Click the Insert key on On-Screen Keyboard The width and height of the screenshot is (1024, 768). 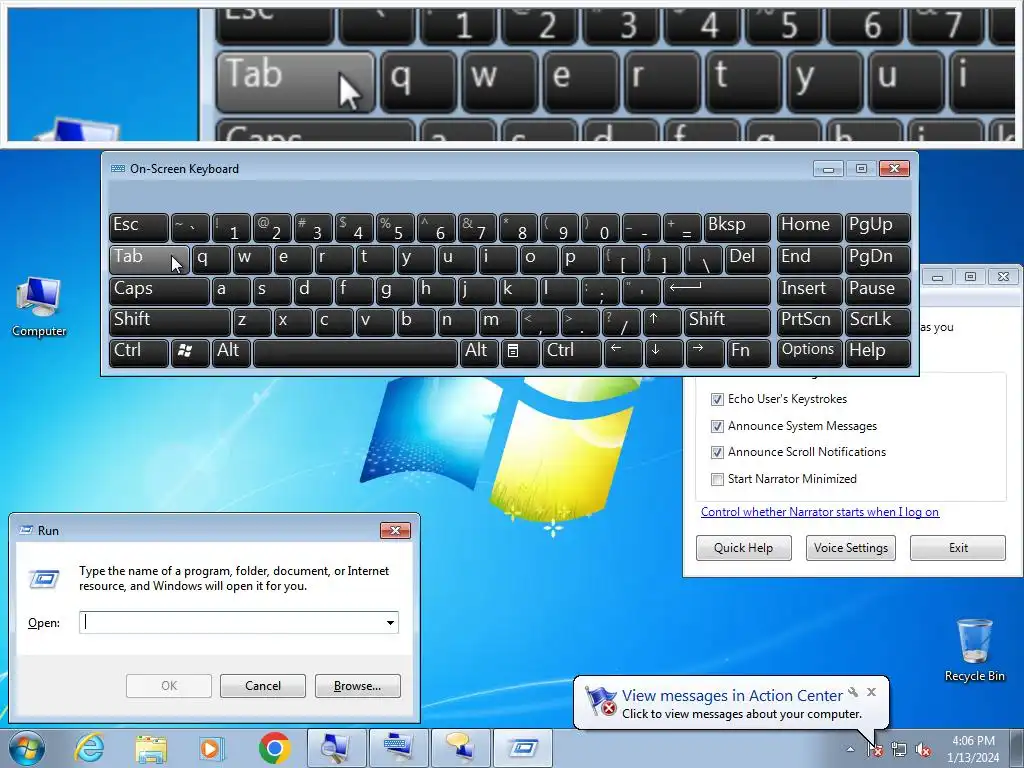point(808,291)
